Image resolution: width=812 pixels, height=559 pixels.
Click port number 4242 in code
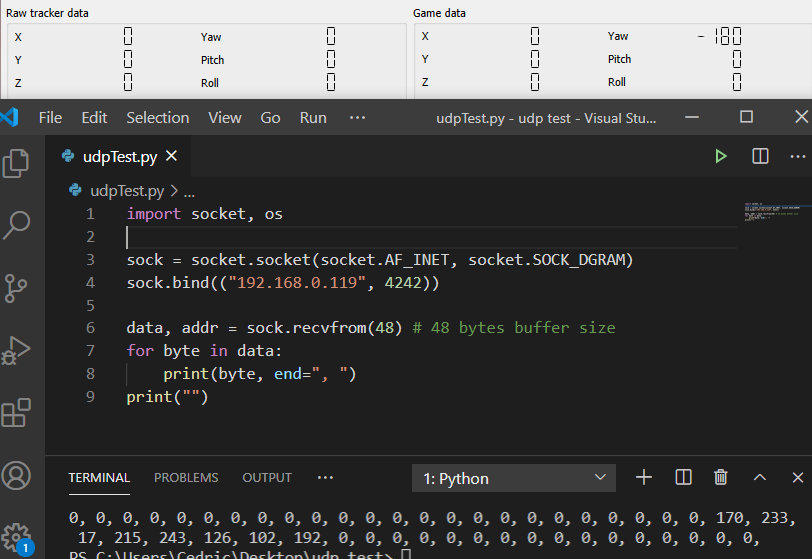(x=402, y=282)
